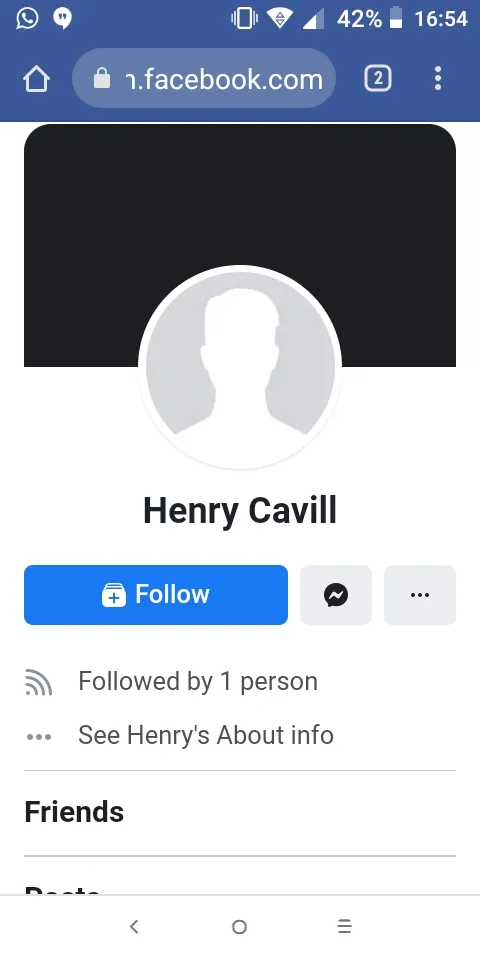480x960 pixels.
Task: Tap the Android back navigation button
Action: [x=134, y=927]
